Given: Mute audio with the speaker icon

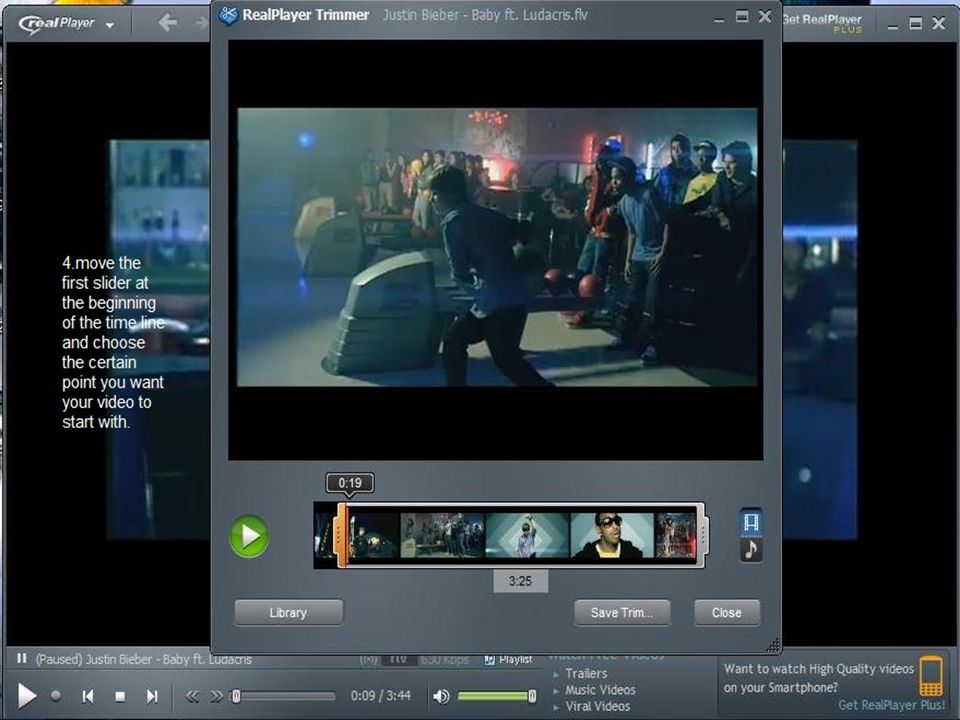Looking at the screenshot, I should pos(441,696).
